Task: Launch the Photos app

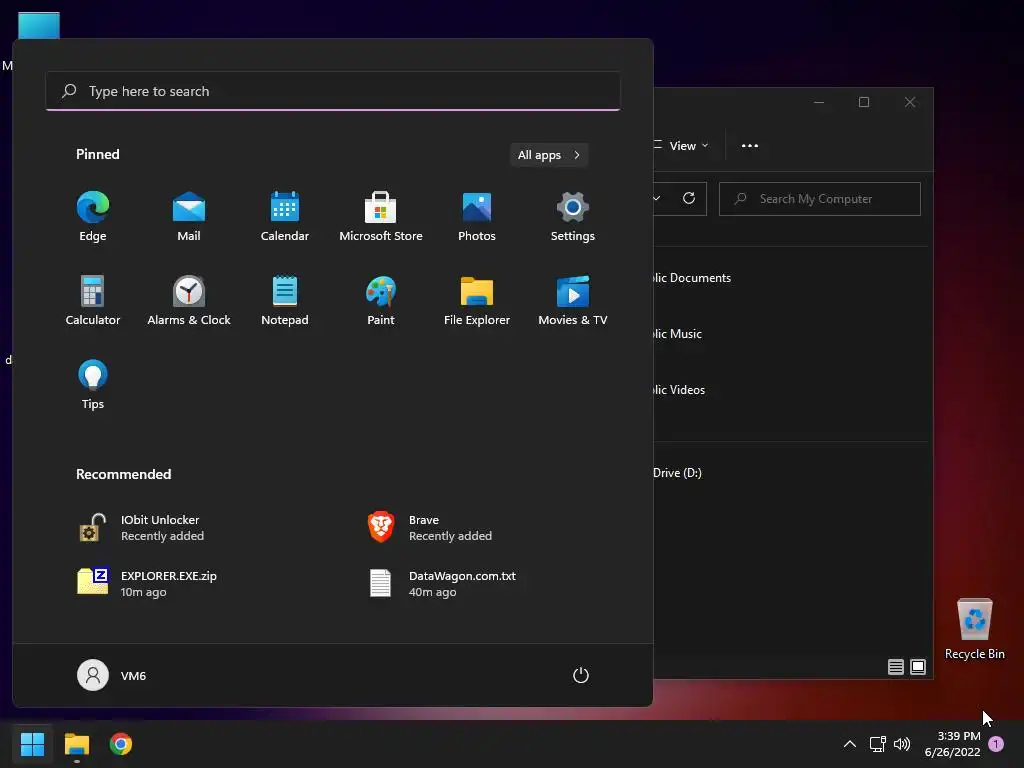Action: pos(477,217)
